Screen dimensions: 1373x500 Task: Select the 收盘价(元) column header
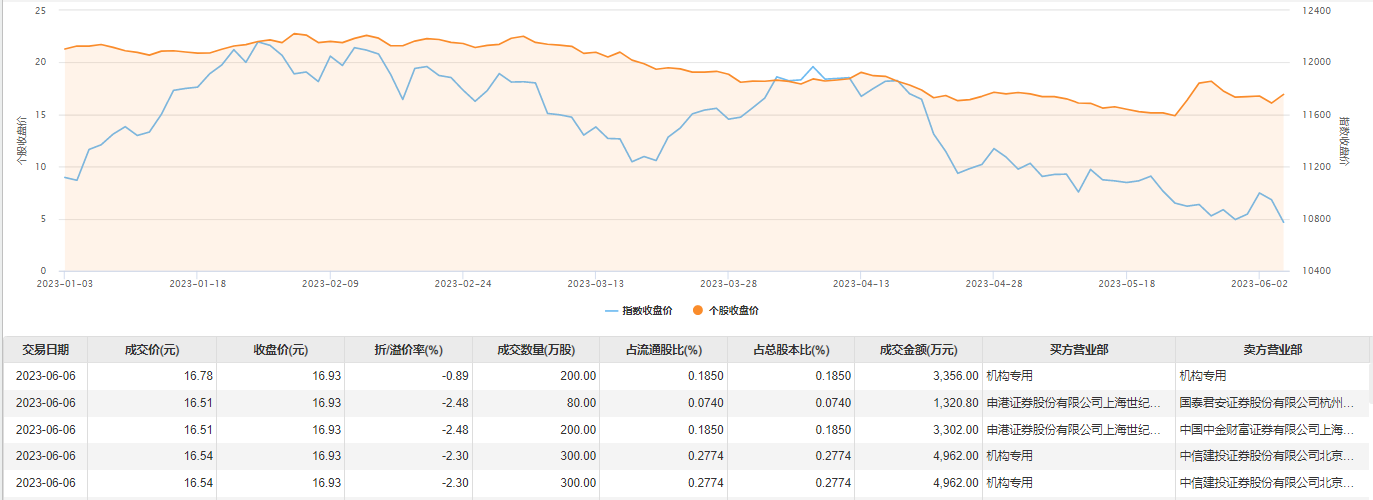280,350
